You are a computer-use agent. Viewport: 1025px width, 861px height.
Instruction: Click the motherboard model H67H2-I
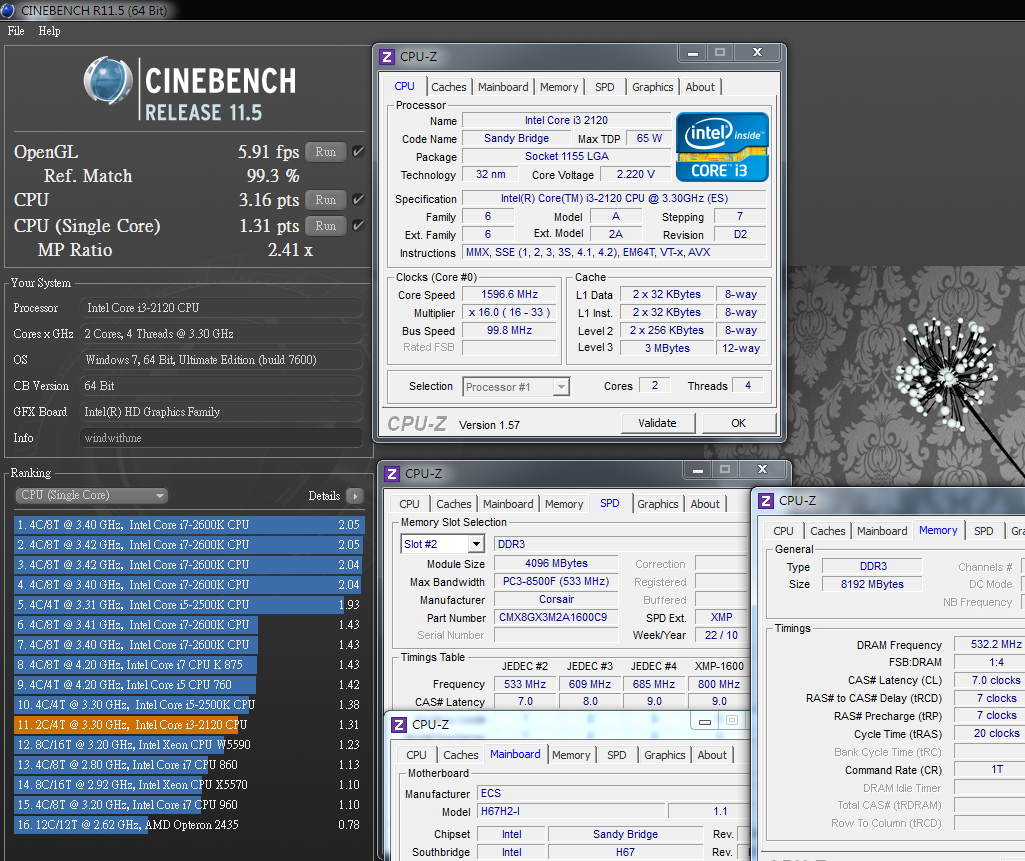pyautogui.click(x=571, y=811)
